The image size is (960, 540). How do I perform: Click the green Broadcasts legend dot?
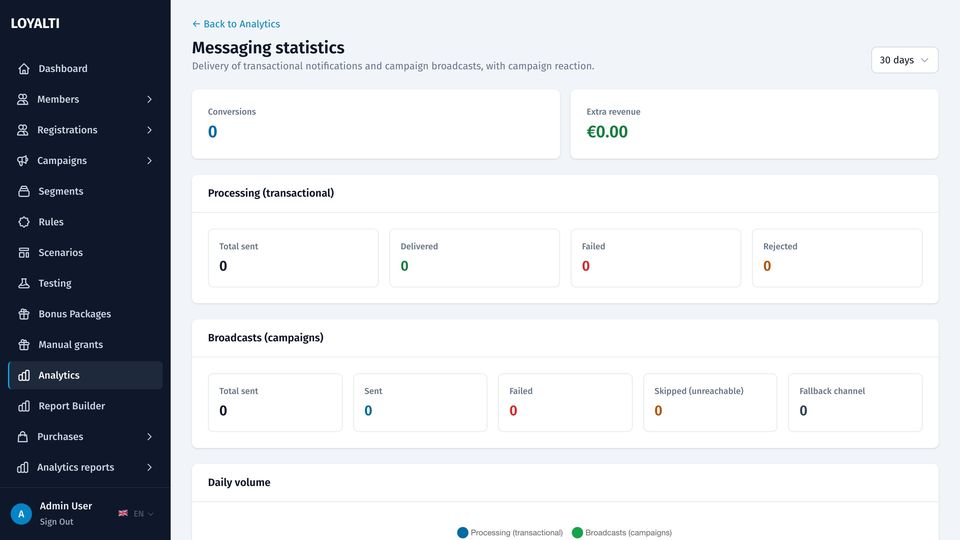[x=577, y=533]
